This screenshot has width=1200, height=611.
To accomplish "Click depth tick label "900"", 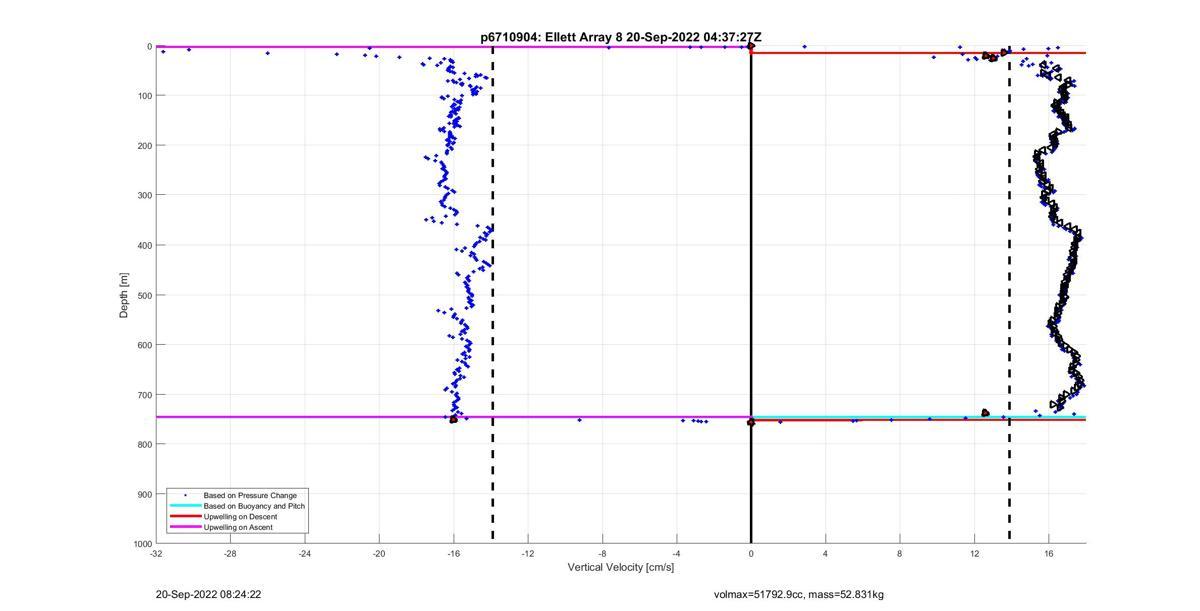I will coord(144,494).
